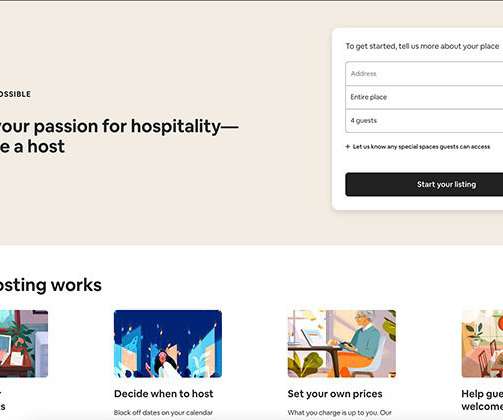Click the plus icon beside special spaces
Image resolution: width=503 pixels, height=420 pixels.
click(x=348, y=147)
